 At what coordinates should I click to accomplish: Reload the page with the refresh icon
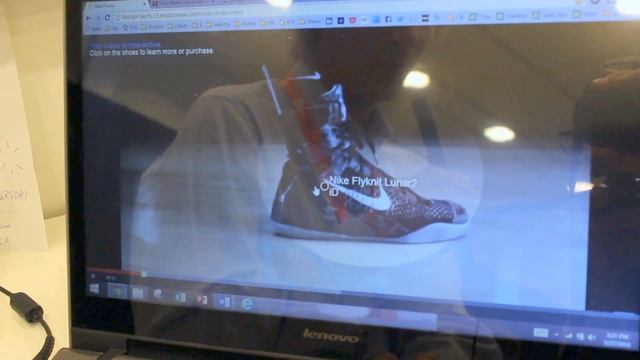107,18
